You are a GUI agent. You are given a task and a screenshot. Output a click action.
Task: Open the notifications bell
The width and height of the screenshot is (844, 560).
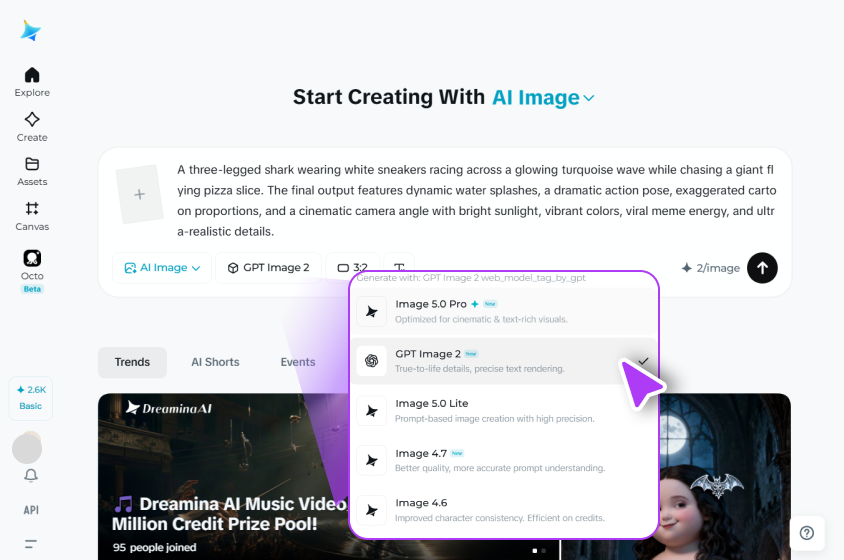click(31, 475)
